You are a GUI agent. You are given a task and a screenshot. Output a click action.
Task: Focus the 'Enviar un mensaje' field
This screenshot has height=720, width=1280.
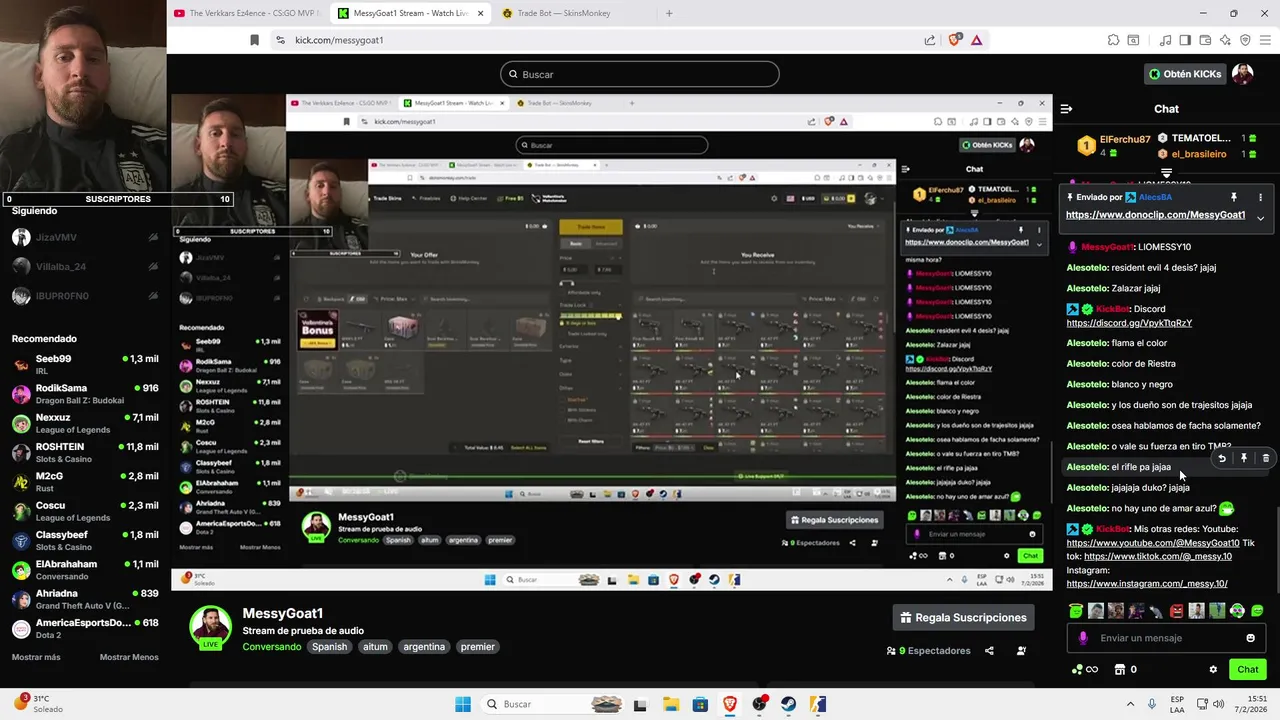[x=1166, y=638]
